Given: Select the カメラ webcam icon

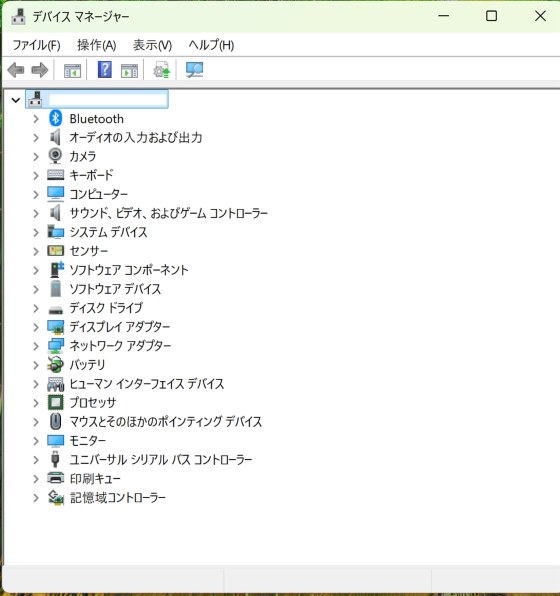Looking at the screenshot, I should 56,156.
